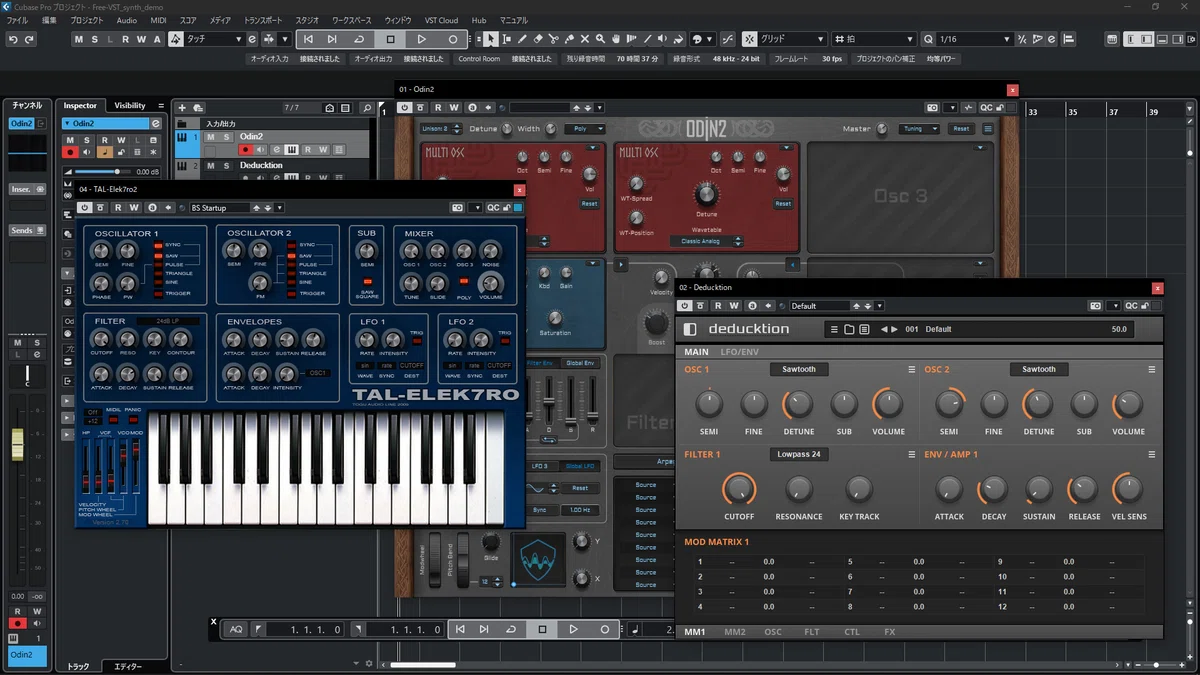This screenshot has height=675, width=1200.
Task: Select the Zoom magnifier tool
Action: [600, 39]
